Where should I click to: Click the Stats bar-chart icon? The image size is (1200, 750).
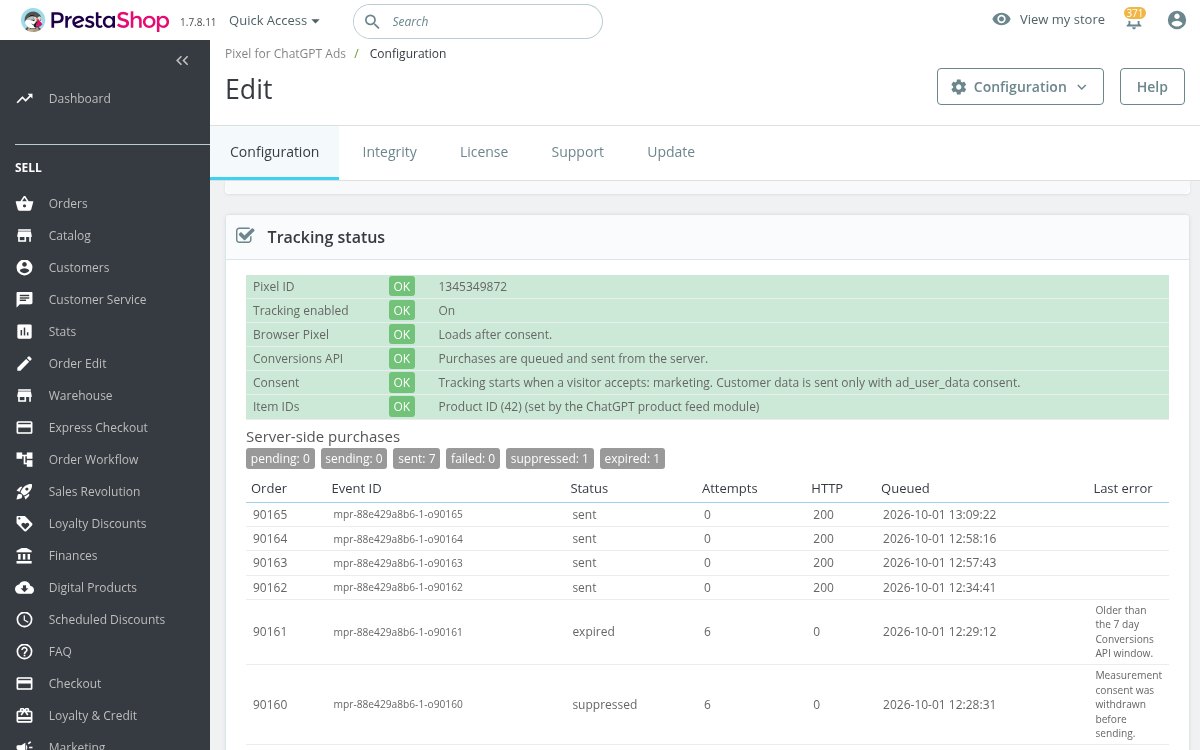click(25, 332)
